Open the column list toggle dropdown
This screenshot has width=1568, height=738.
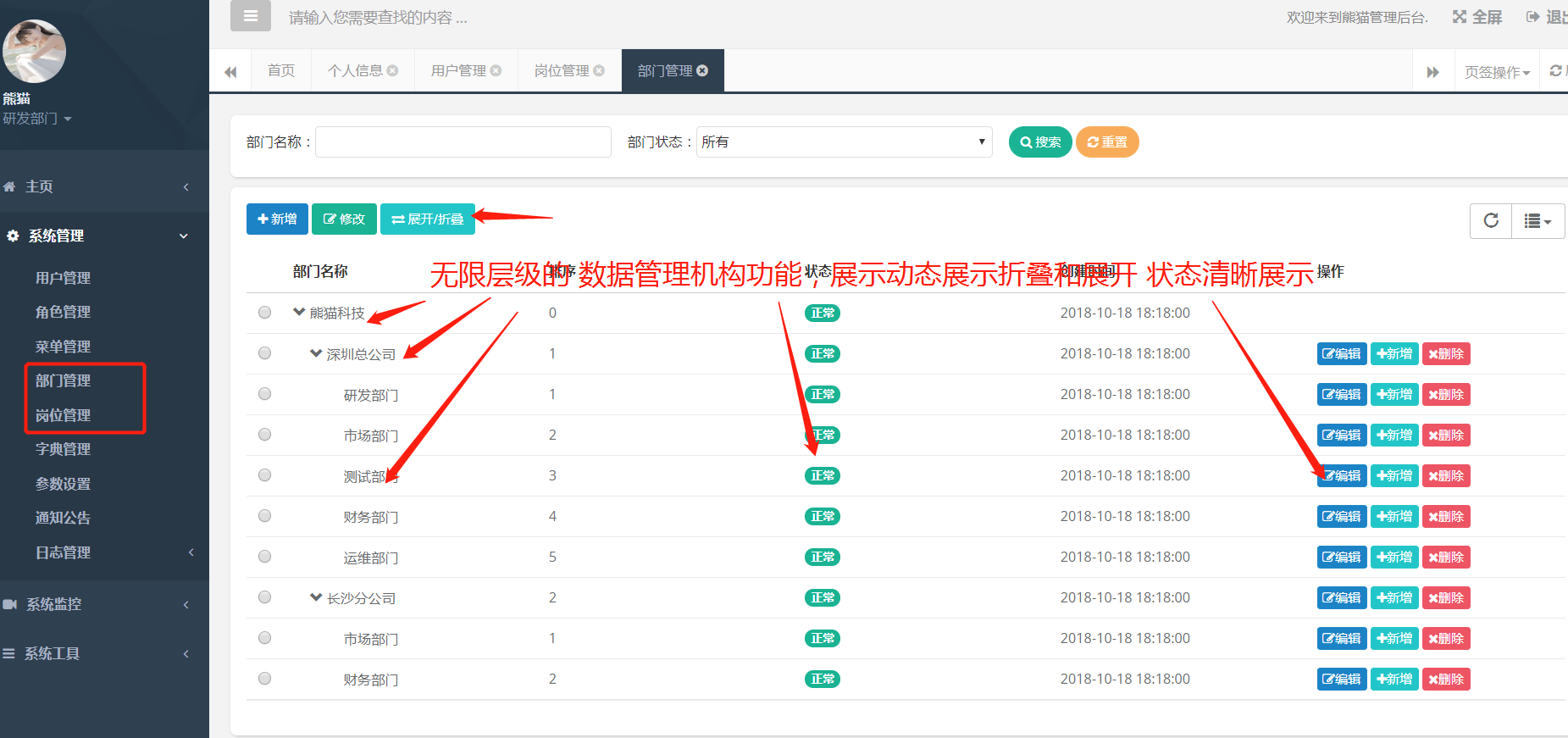(1538, 221)
